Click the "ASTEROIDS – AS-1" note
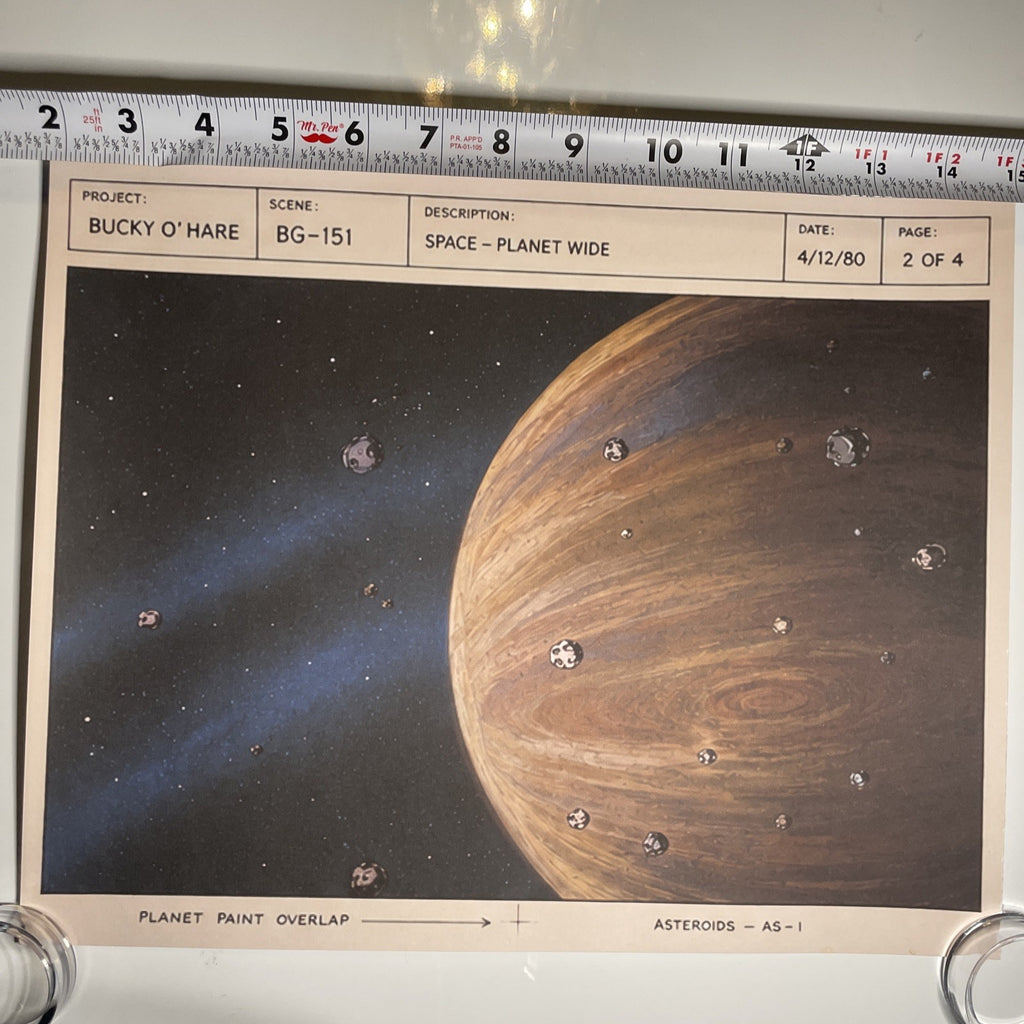 tap(728, 925)
